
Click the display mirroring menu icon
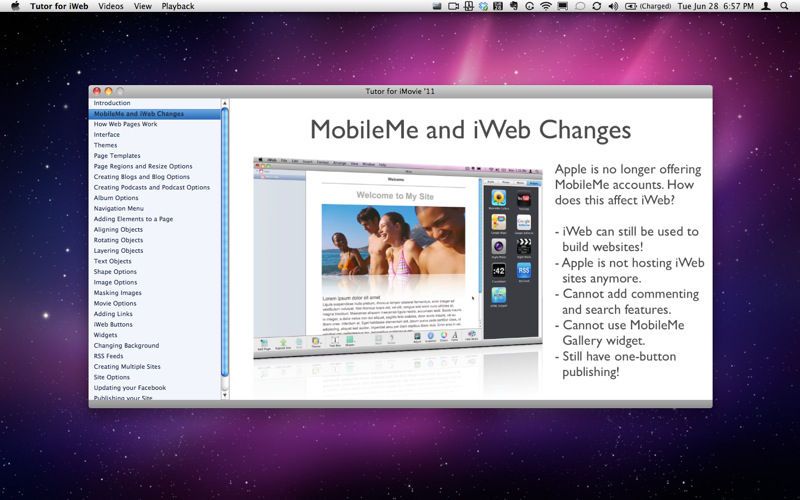click(x=563, y=6)
